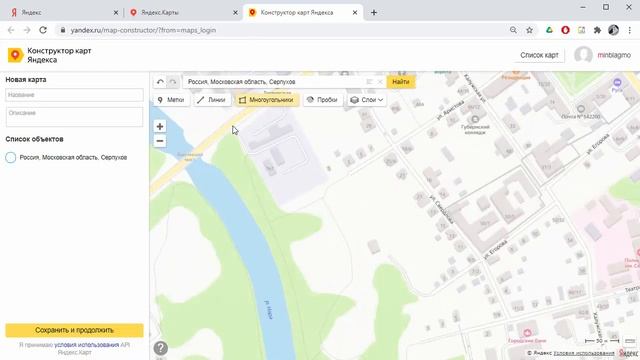The height and width of the screenshot is (360, 640).
Task: Select the Метки placemark tool
Action: pyautogui.click(x=171, y=100)
